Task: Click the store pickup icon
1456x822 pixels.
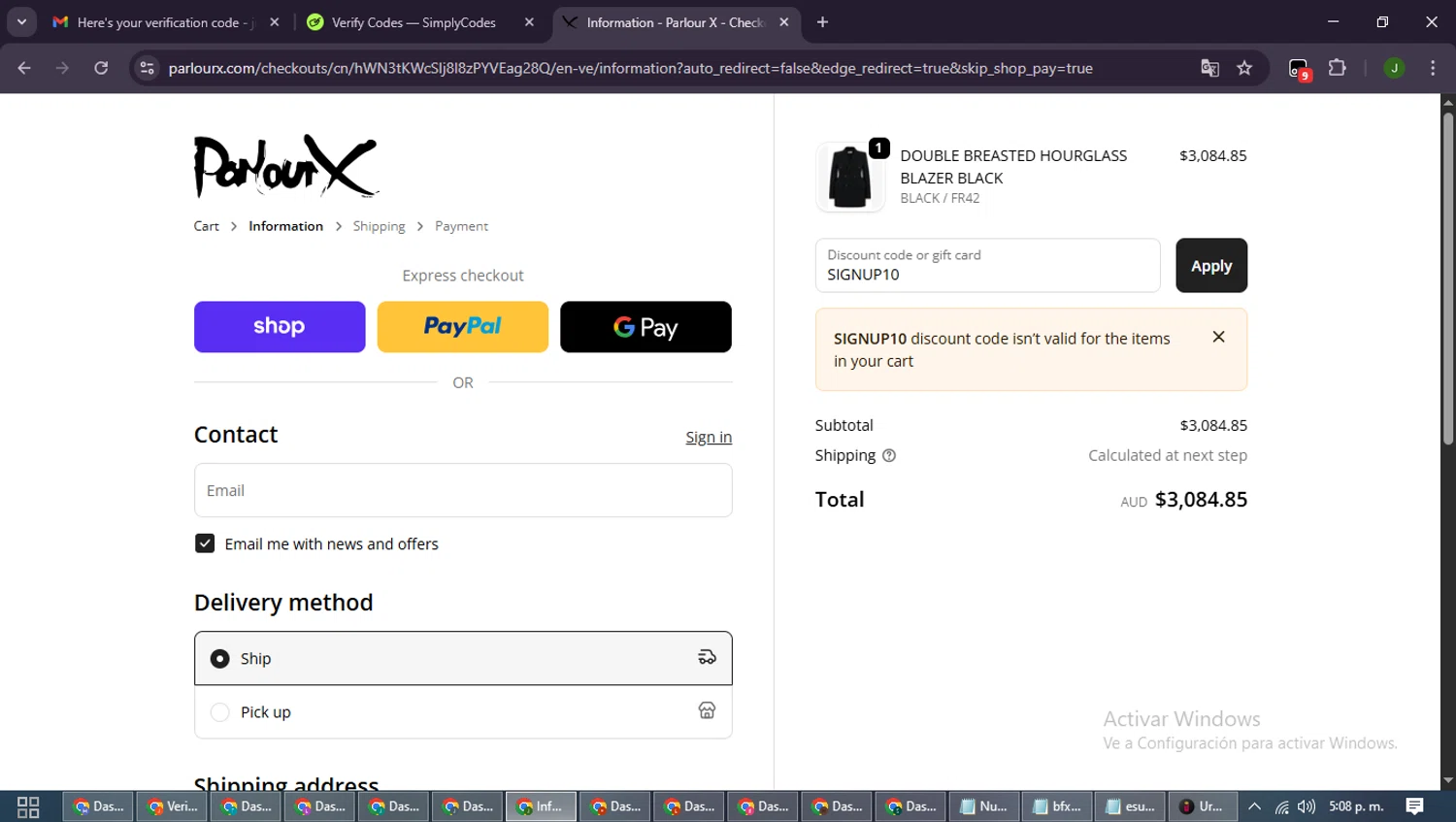Action: pyautogui.click(x=707, y=711)
